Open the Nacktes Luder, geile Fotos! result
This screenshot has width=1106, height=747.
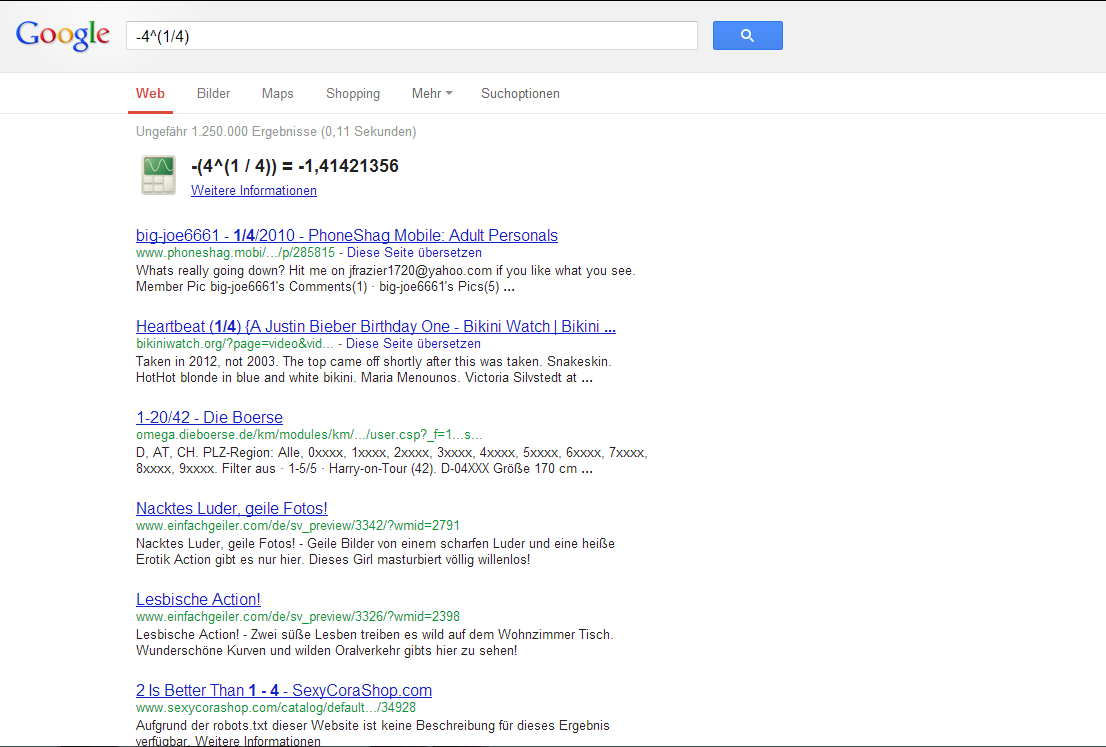[232, 509]
